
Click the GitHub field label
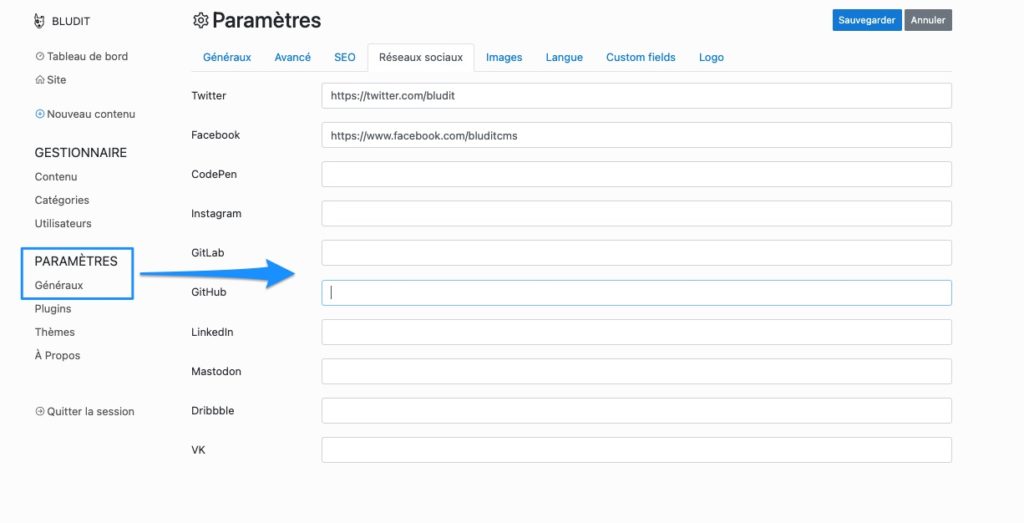209,292
